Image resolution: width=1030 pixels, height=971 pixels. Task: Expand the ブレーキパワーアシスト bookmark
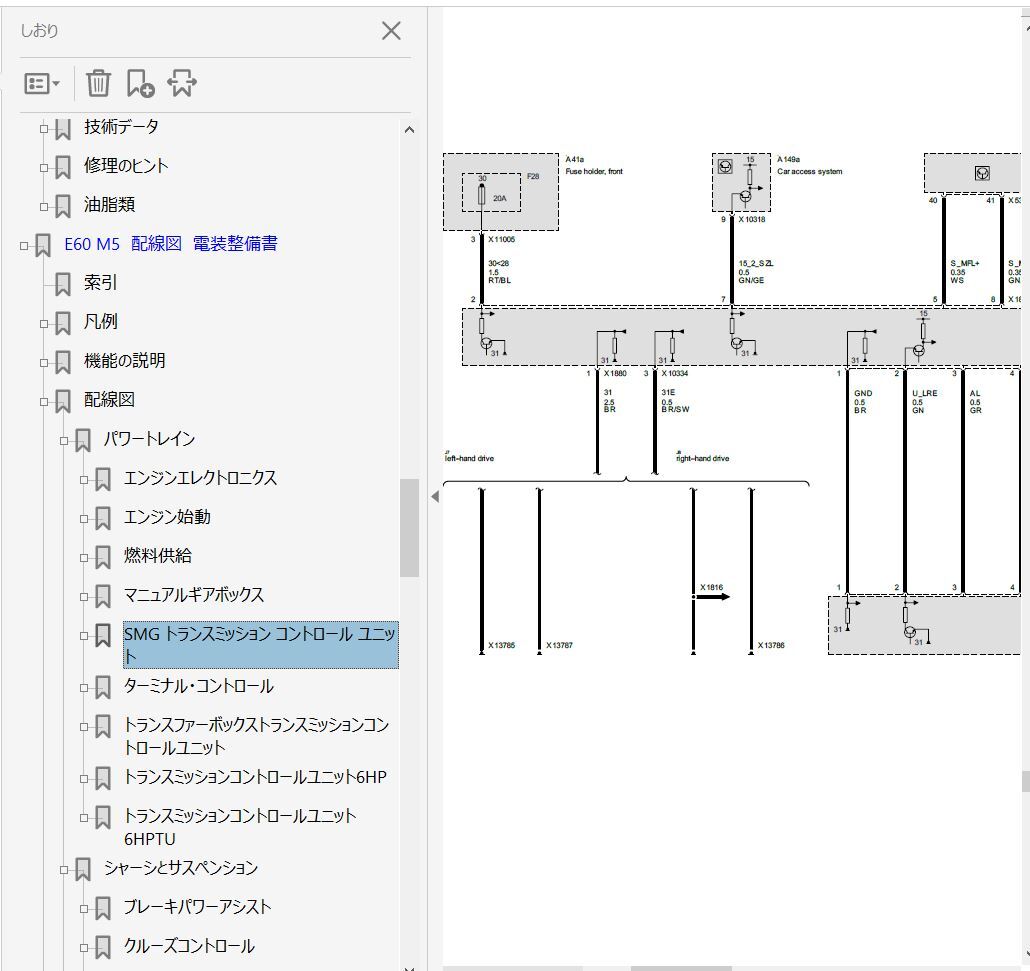[84, 909]
